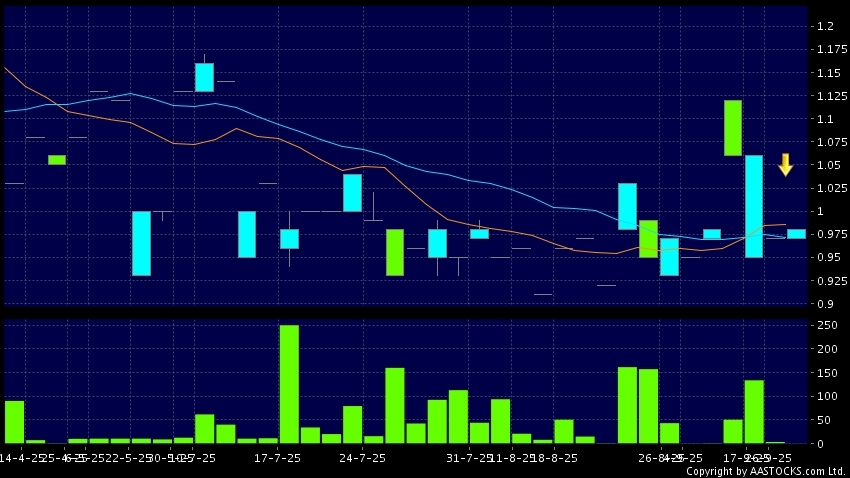Select the 0.9 price axis label
Viewport: 850px width, 478px height.
click(x=825, y=304)
